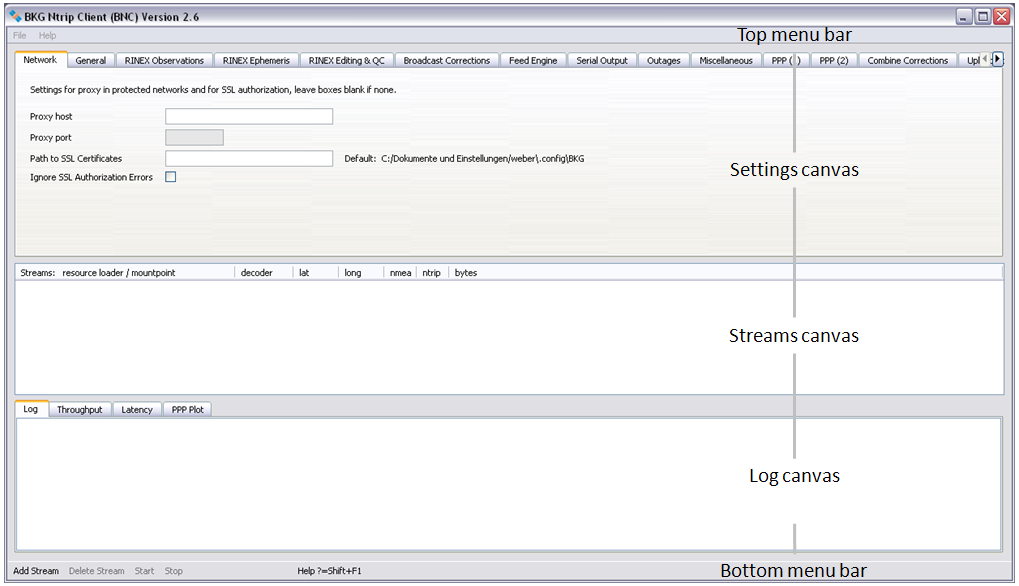This screenshot has height=586, width=1019.
Task: Click the BNC application icon in title bar
Action: [15, 16]
